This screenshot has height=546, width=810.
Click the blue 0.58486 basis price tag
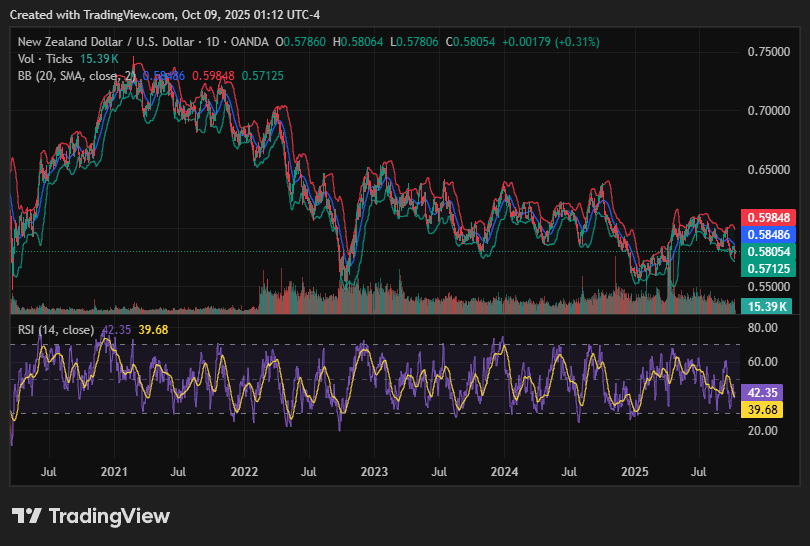pos(767,234)
